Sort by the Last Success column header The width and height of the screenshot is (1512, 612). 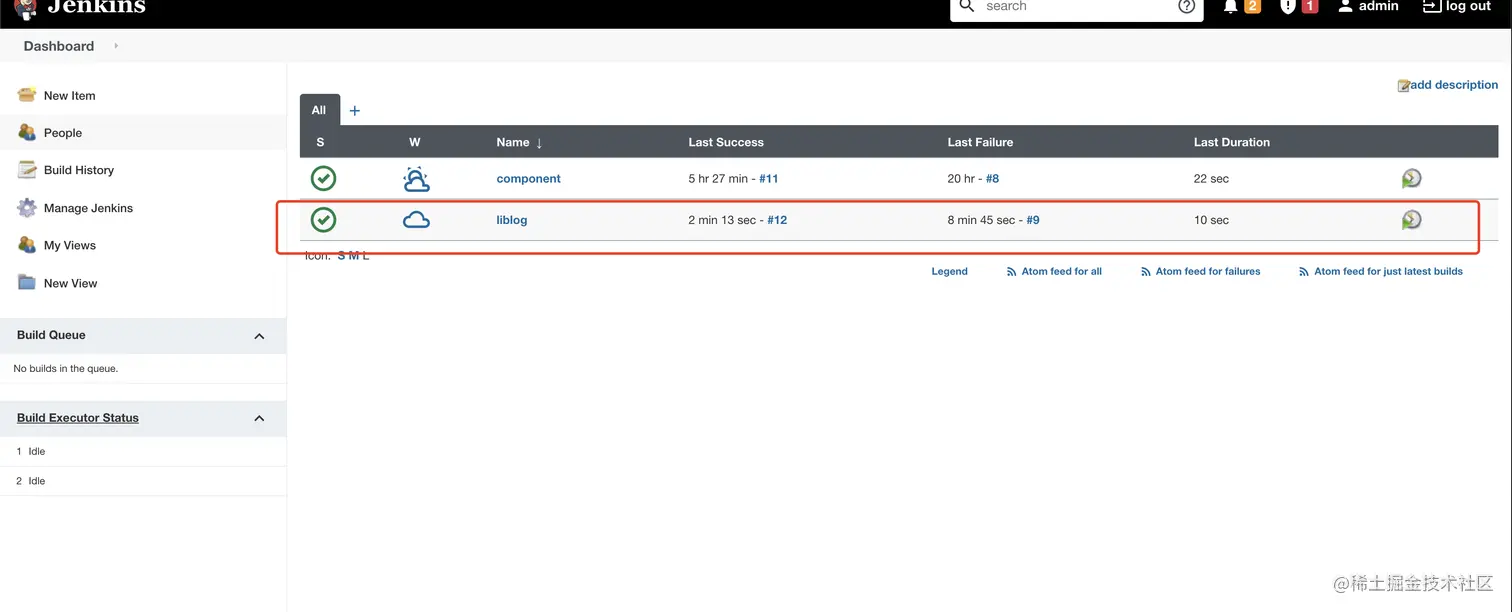pos(726,142)
